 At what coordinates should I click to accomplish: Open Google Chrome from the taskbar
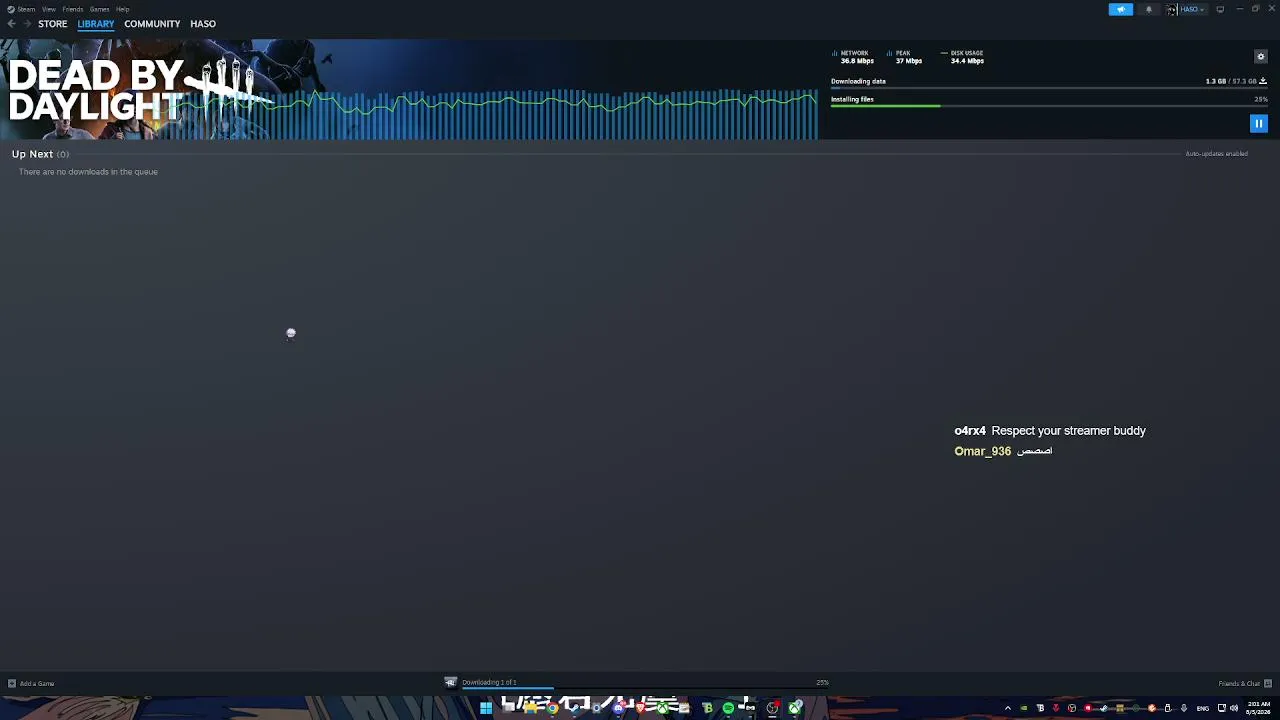[552, 708]
